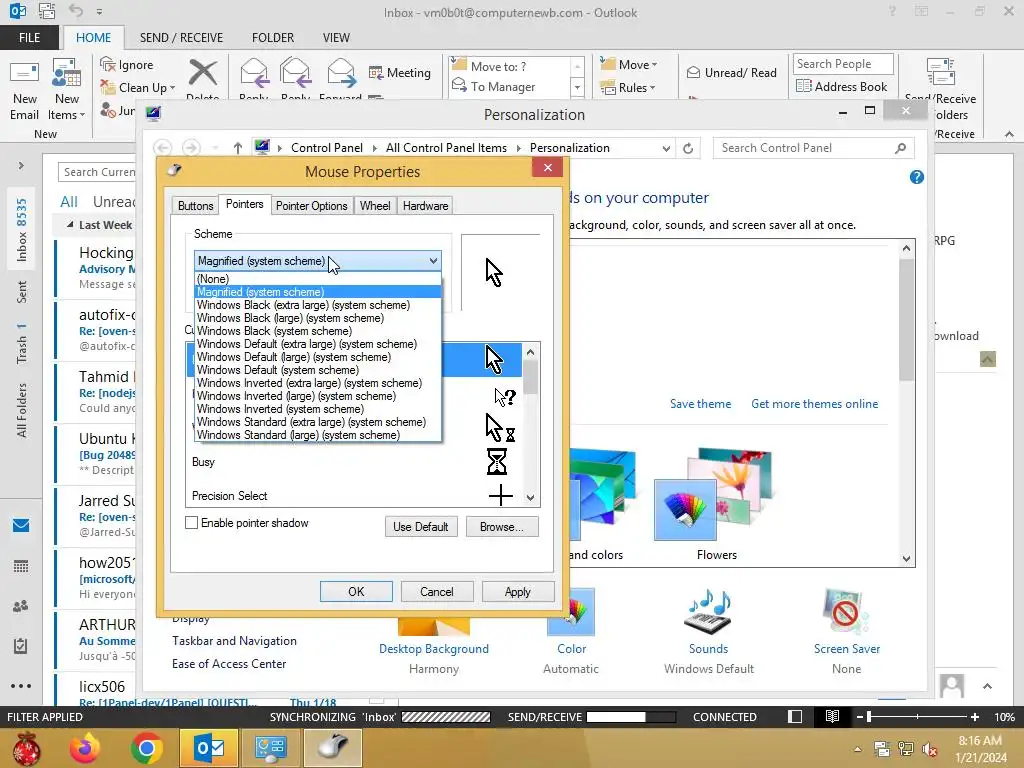Click the Reply icon in Outlook ribbon
The width and height of the screenshot is (1024, 768).
coord(254,73)
